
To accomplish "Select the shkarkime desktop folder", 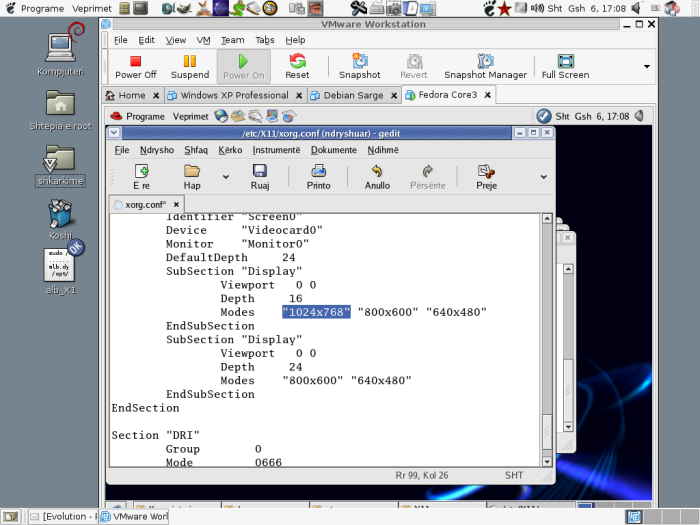I will [x=60, y=164].
